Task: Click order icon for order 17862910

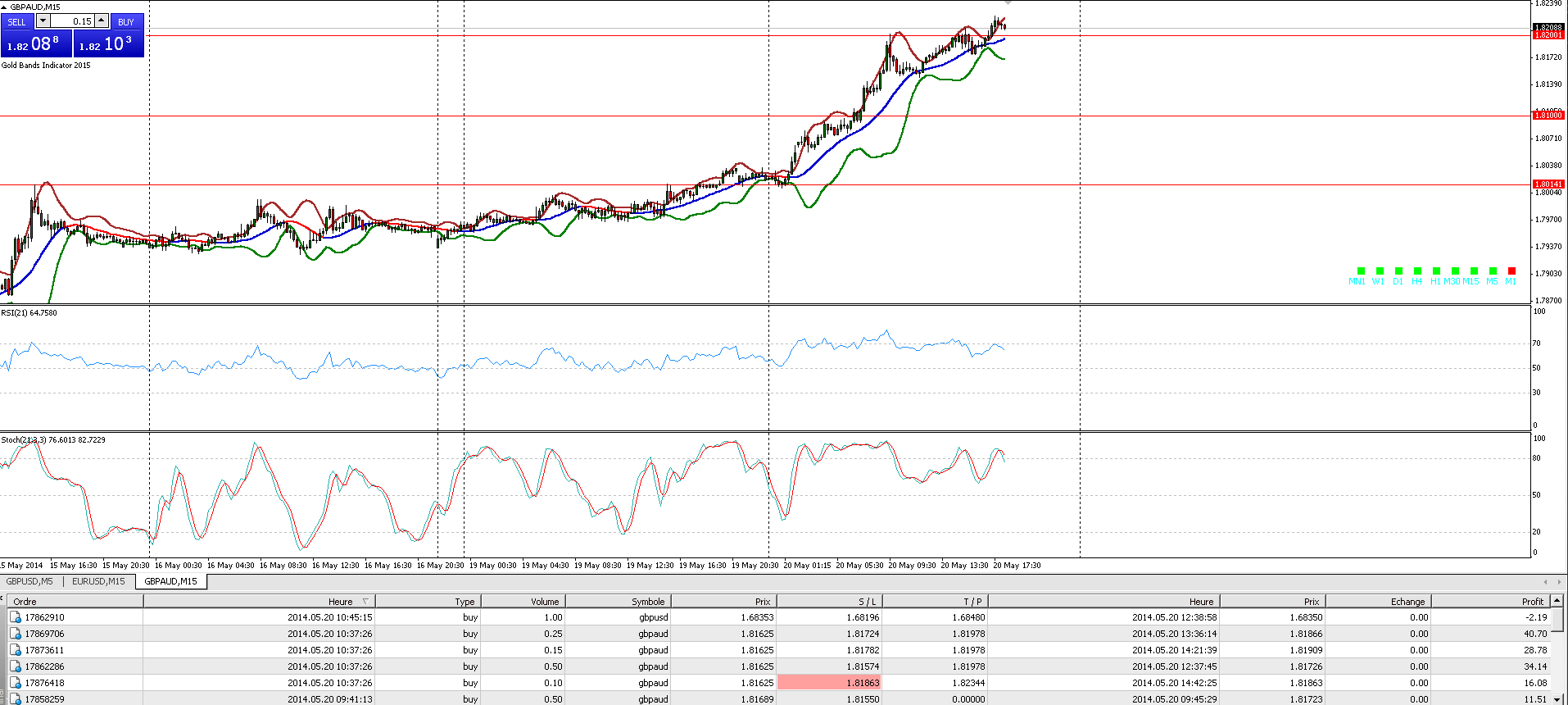Action: tap(16, 617)
